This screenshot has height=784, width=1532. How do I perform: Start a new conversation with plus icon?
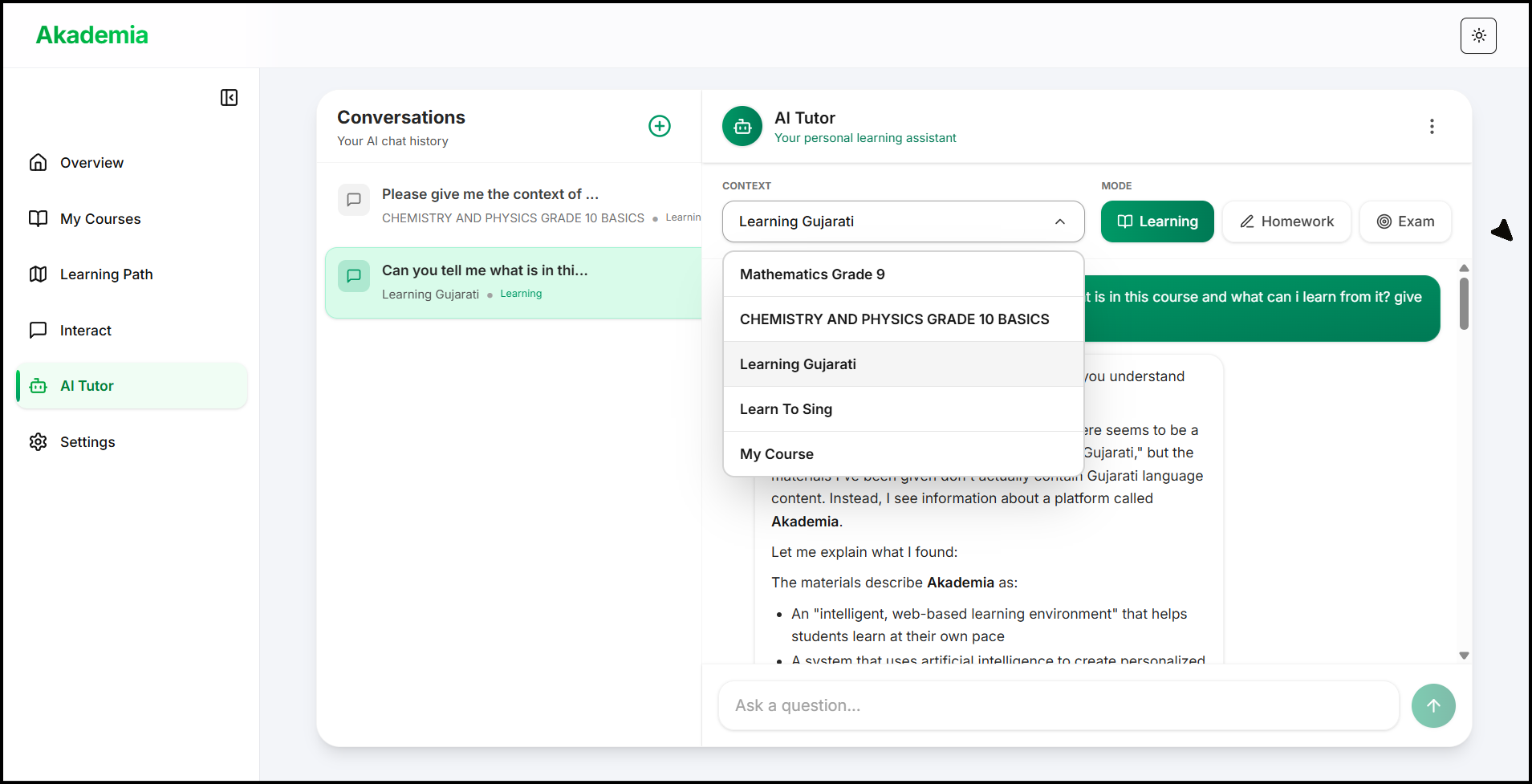pyautogui.click(x=659, y=126)
